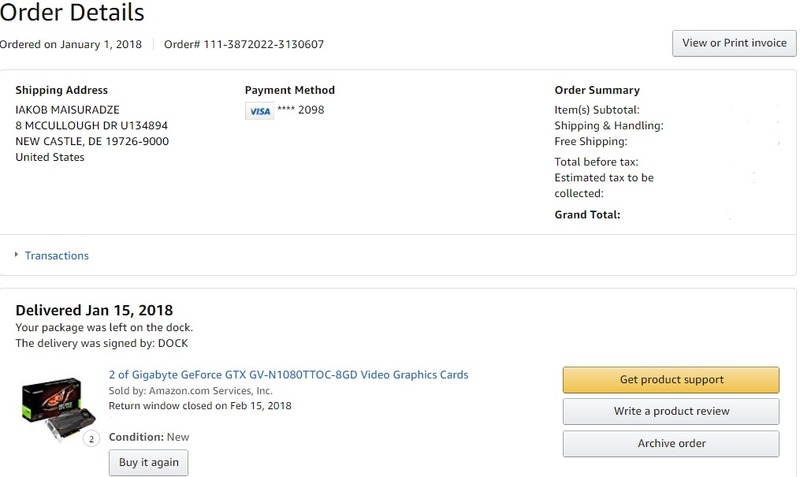Click the Shipping Address heading

tap(62, 90)
